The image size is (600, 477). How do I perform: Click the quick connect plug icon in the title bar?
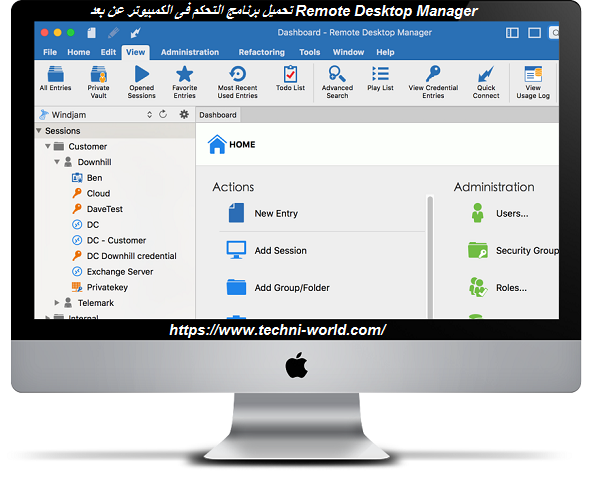pyautogui.click(x=135, y=33)
